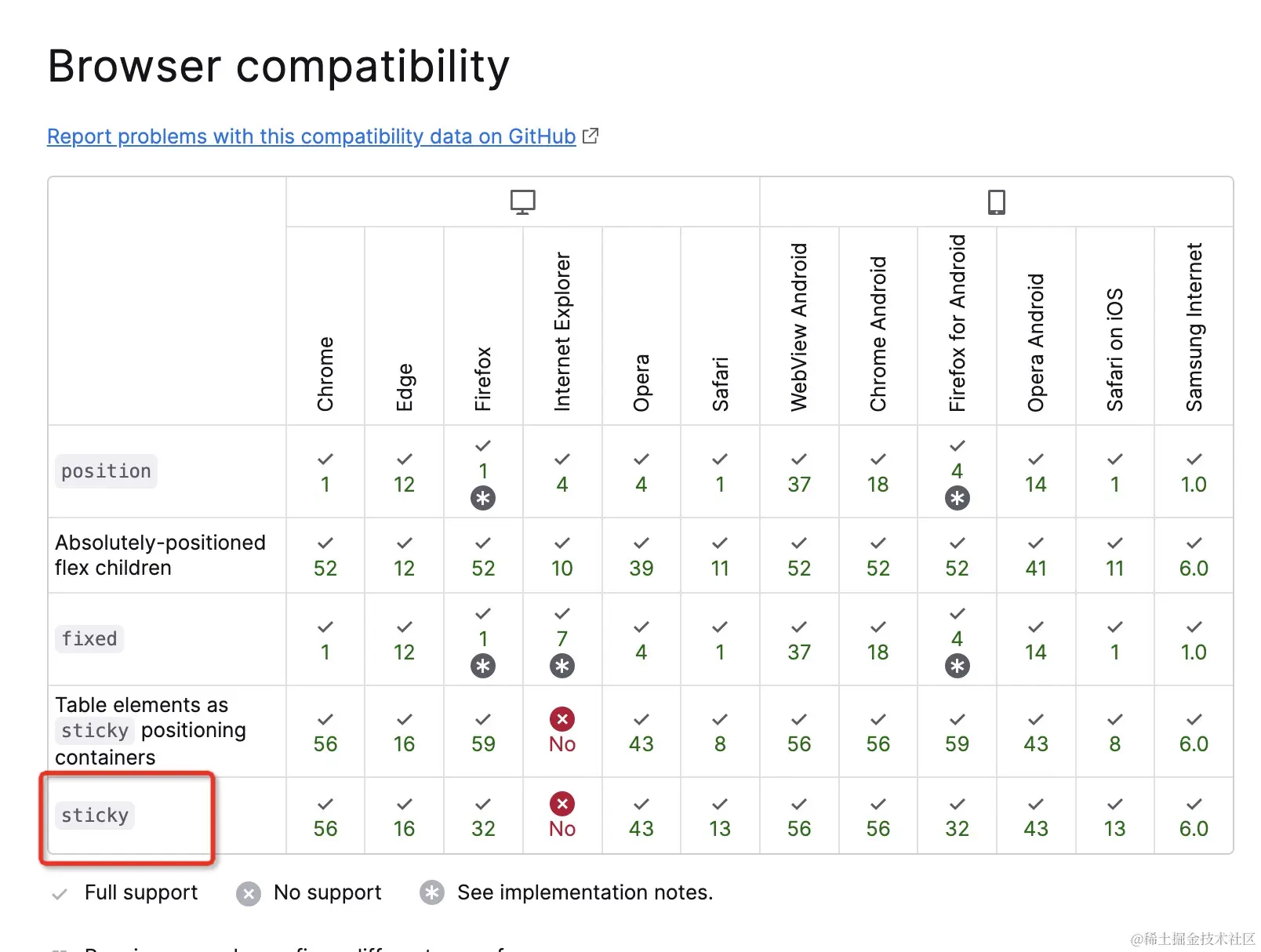Click the fixed value code label
1261x952 pixels.
click(89, 639)
